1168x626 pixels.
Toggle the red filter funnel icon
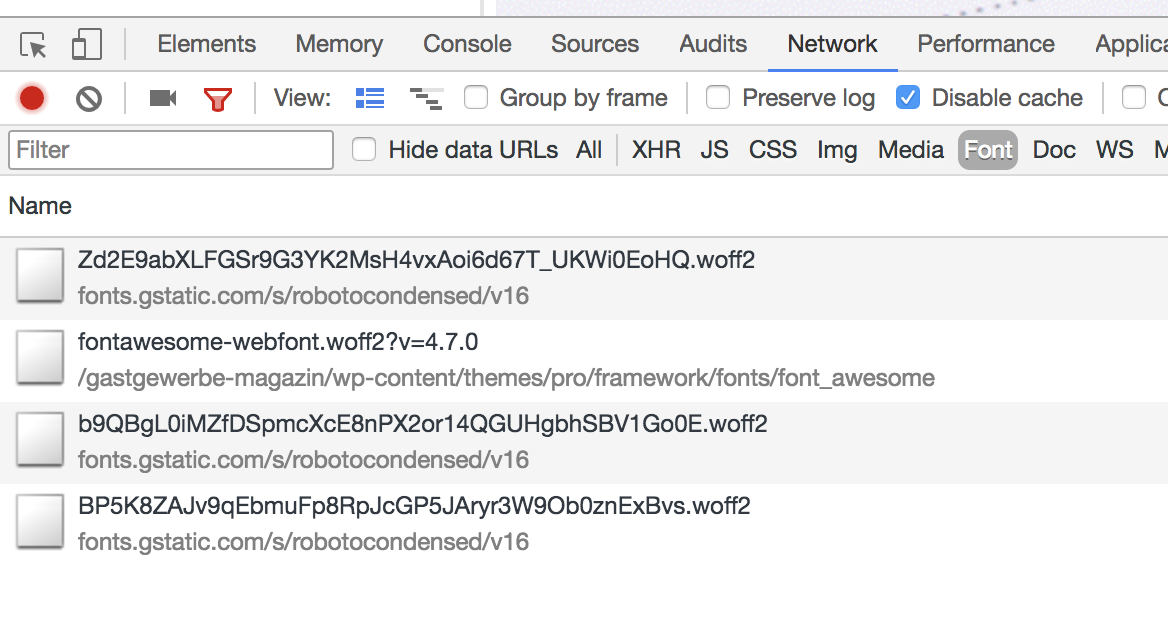point(217,98)
